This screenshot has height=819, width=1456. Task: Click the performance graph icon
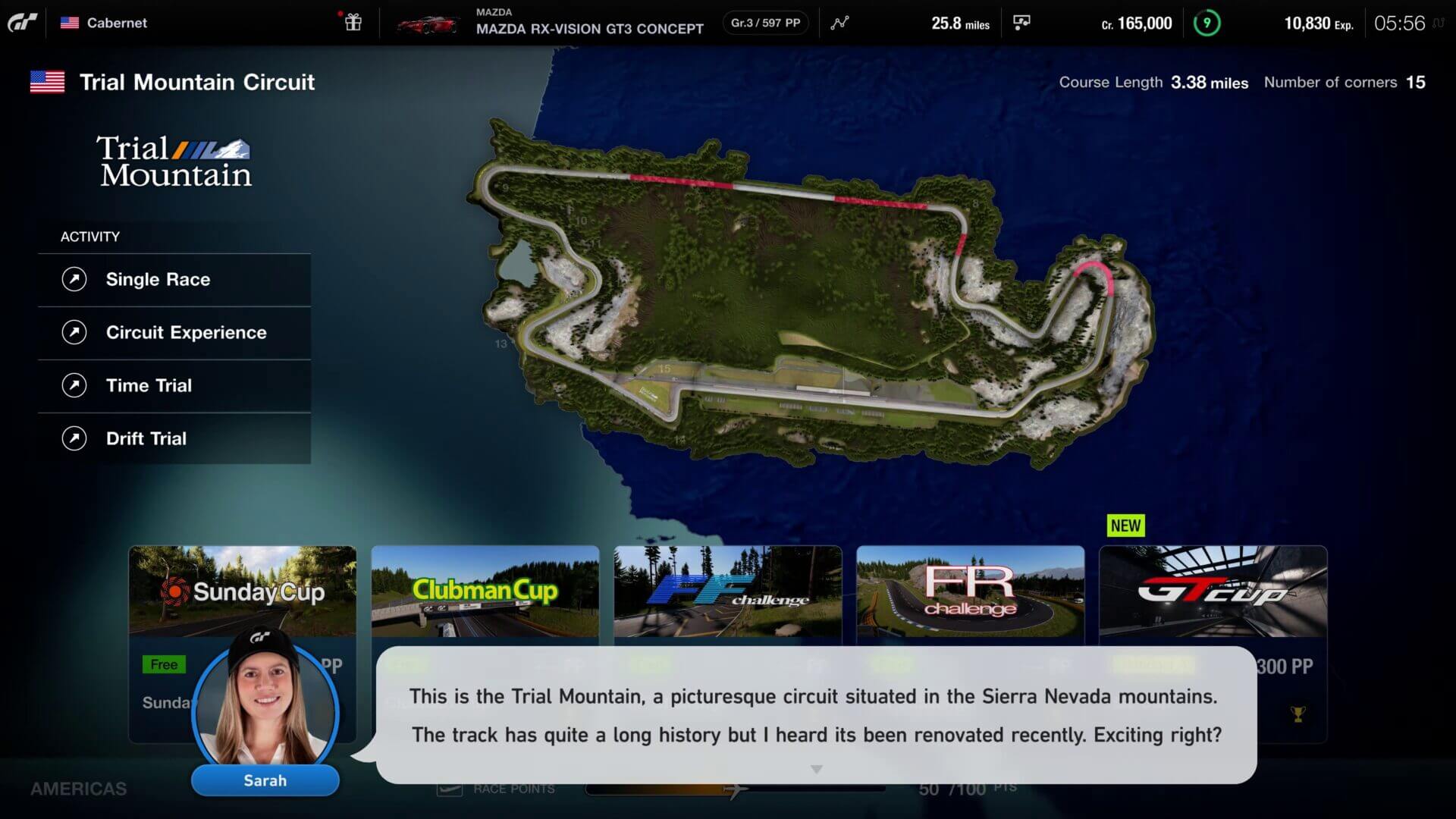(x=839, y=22)
